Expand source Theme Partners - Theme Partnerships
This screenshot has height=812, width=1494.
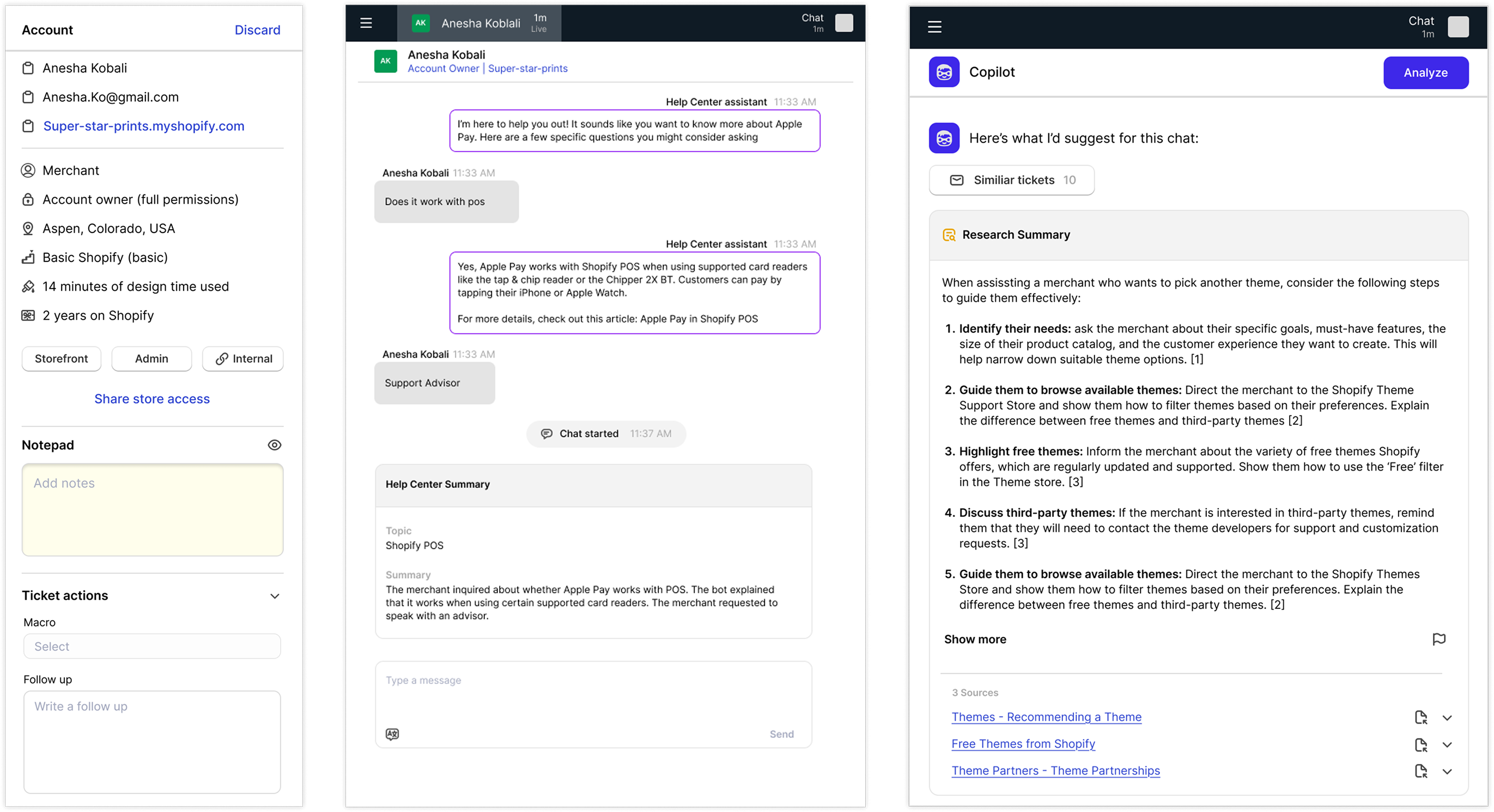click(1447, 772)
